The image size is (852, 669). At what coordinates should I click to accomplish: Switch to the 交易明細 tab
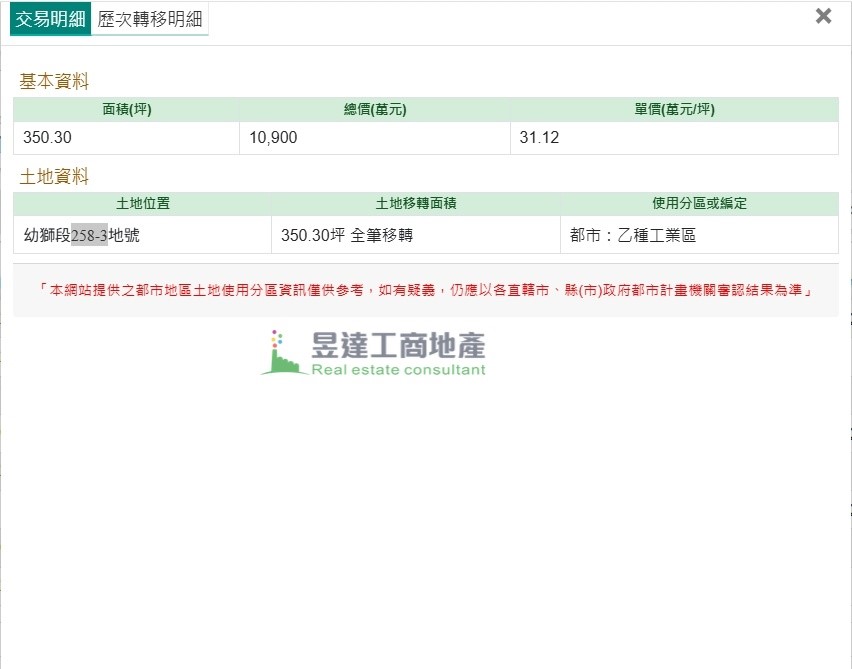50,19
